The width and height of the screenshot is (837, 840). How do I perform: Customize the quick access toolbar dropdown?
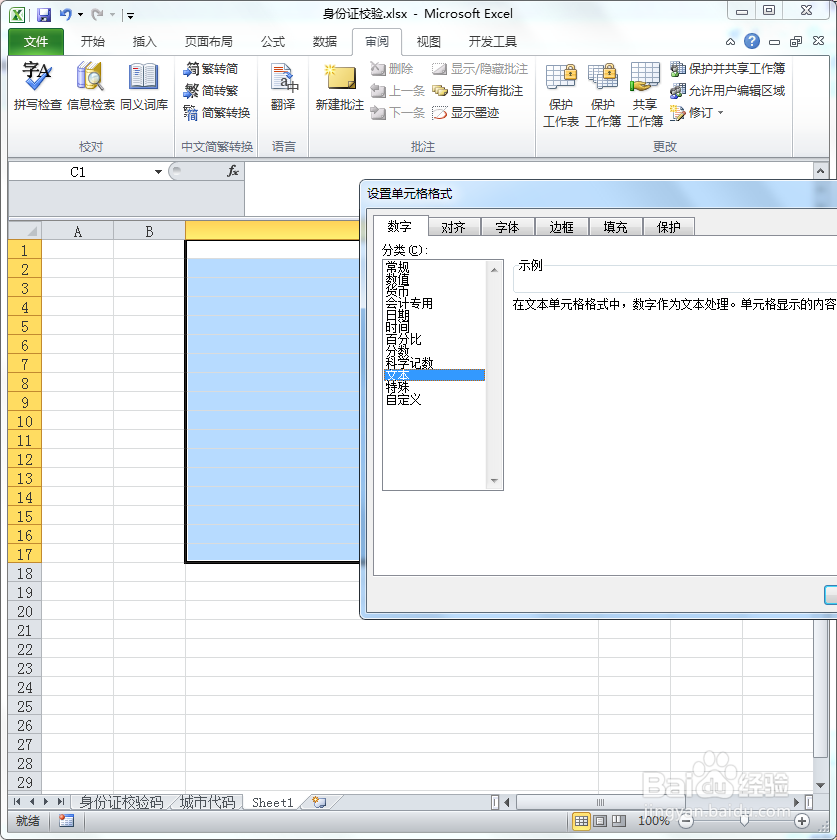point(130,16)
